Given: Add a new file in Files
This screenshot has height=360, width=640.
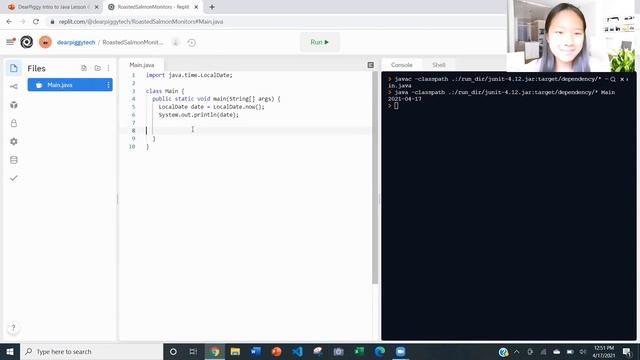Looking at the screenshot, I should (84, 68).
